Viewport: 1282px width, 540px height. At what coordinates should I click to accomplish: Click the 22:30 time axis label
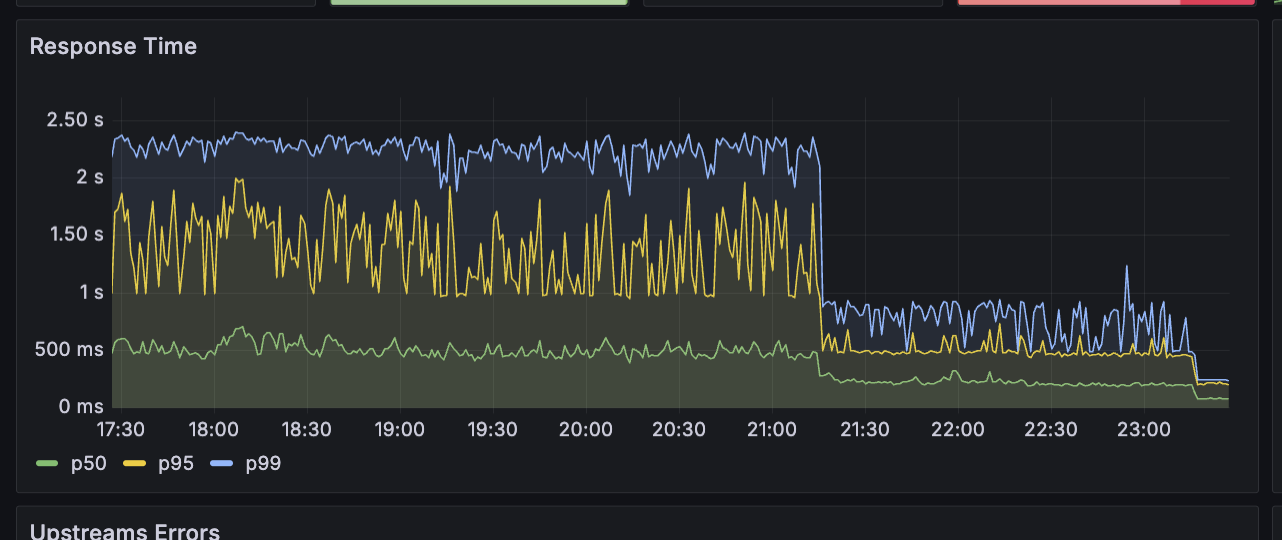[x=1050, y=429]
